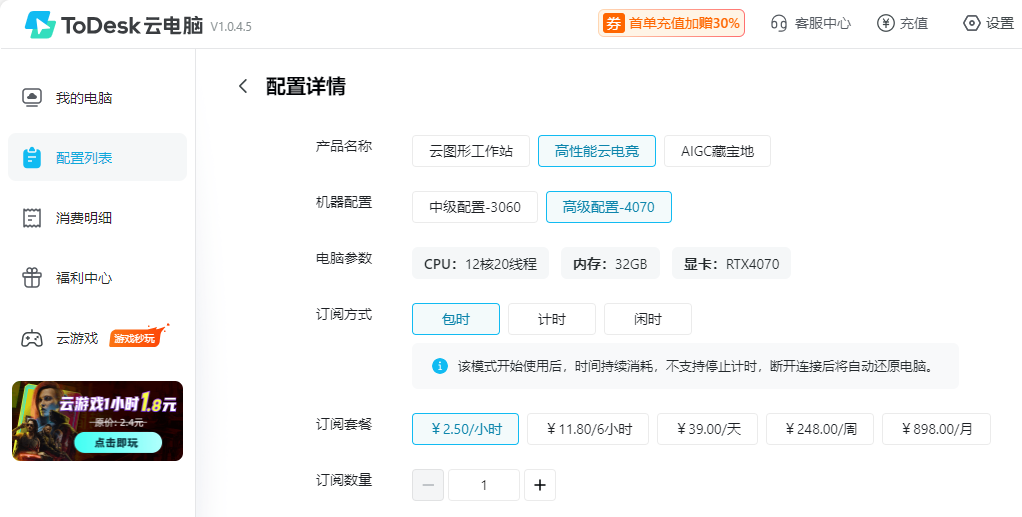Click the 配置详情 page title

306,86
